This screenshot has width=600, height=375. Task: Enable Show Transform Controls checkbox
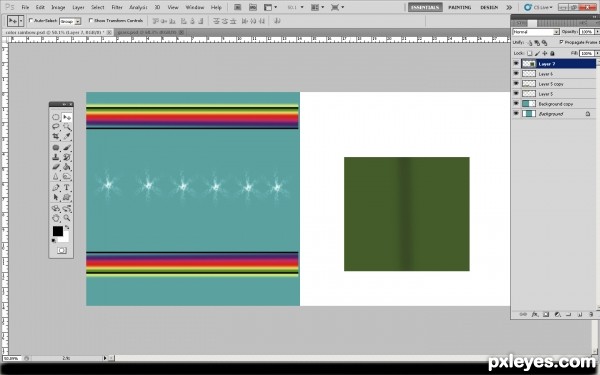pos(91,20)
